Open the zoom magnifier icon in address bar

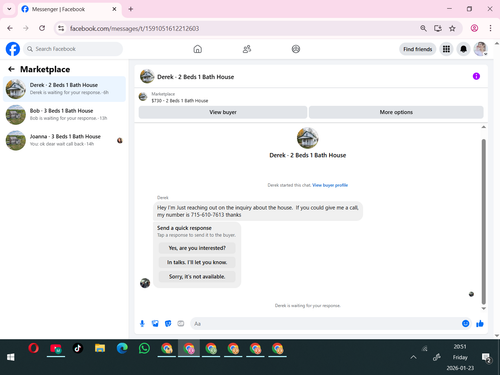pos(423,28)
